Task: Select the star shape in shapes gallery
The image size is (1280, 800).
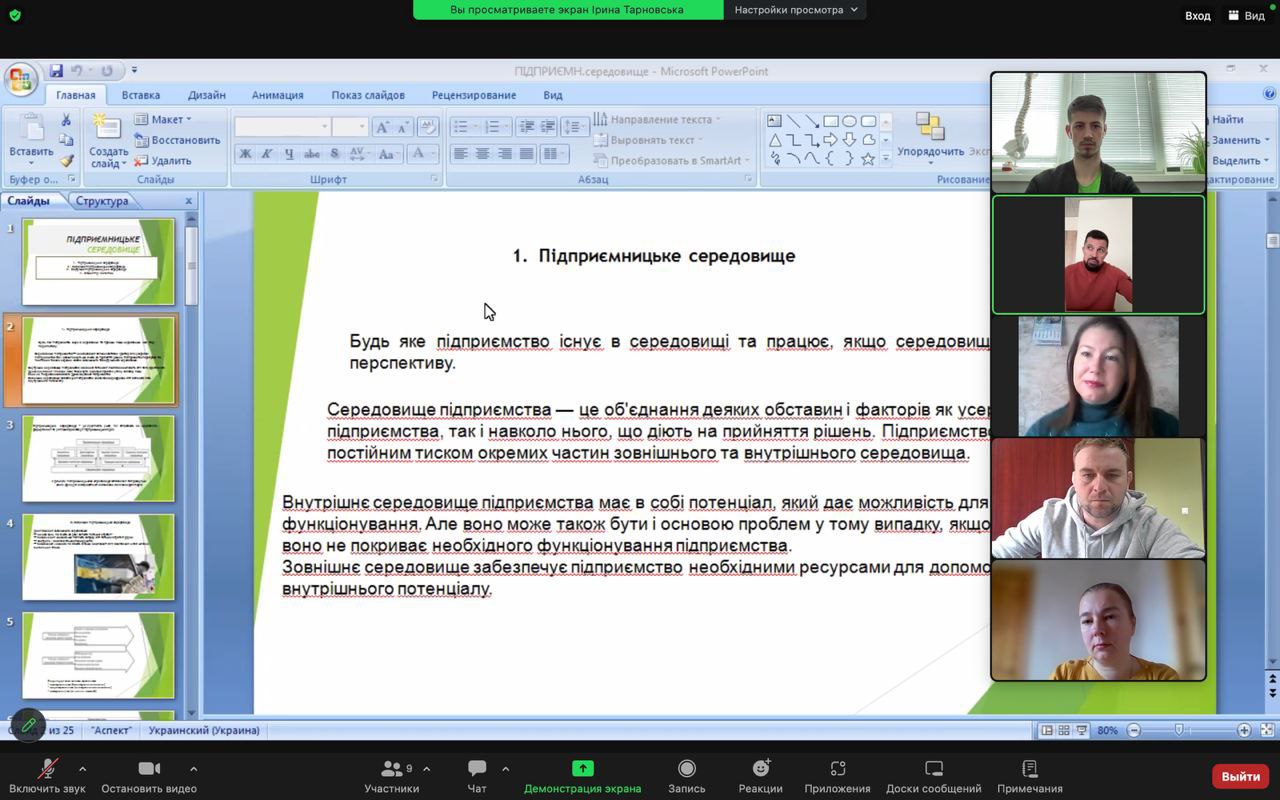Action: pos(868,158)
